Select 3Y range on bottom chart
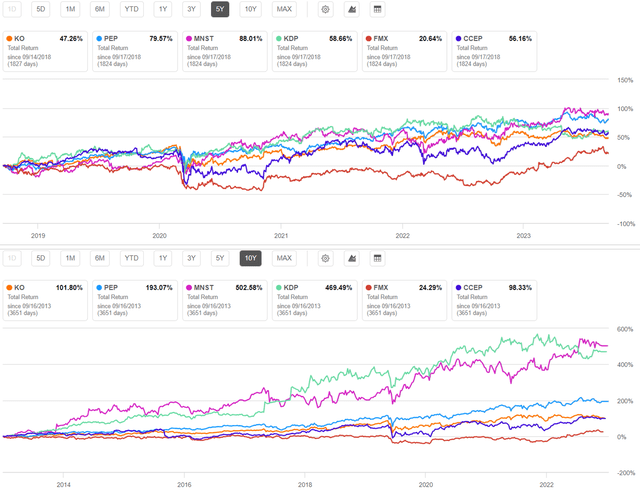This screenshot has width=640, height=494. pyautogui.click(x=191, y=258)
